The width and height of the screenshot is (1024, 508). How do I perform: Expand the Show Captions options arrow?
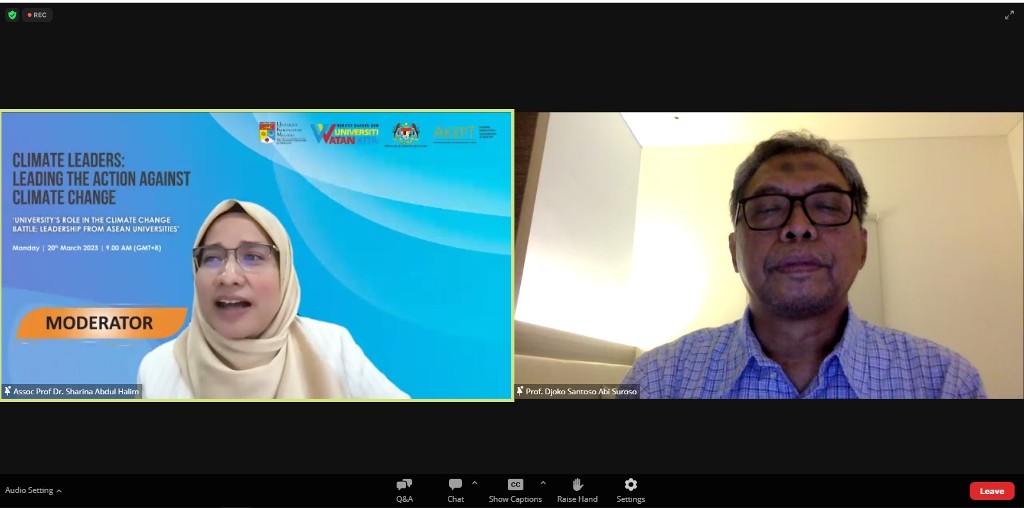(543, 483)
